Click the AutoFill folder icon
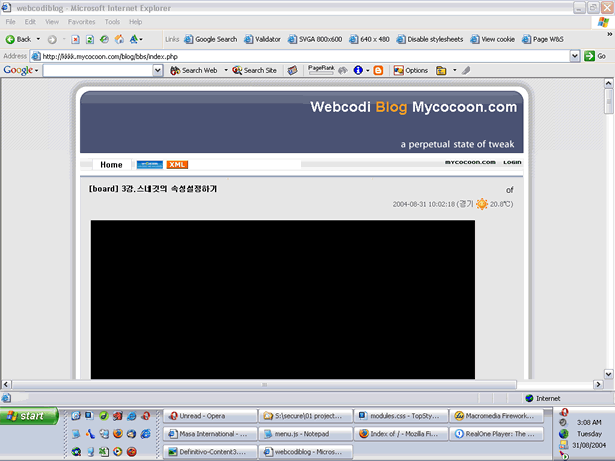 pos(441,71)
